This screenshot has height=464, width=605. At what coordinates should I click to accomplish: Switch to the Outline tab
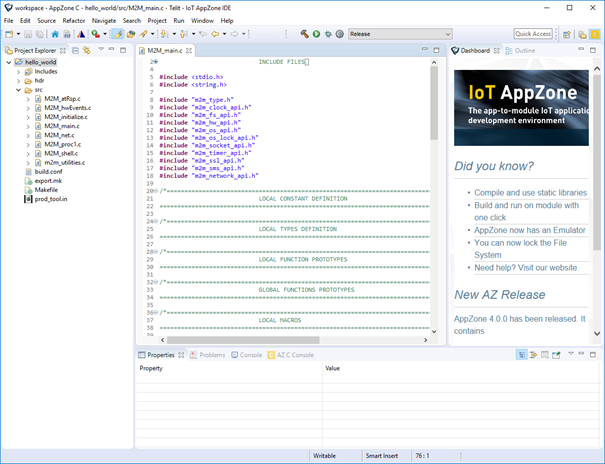tap(521, 51)
